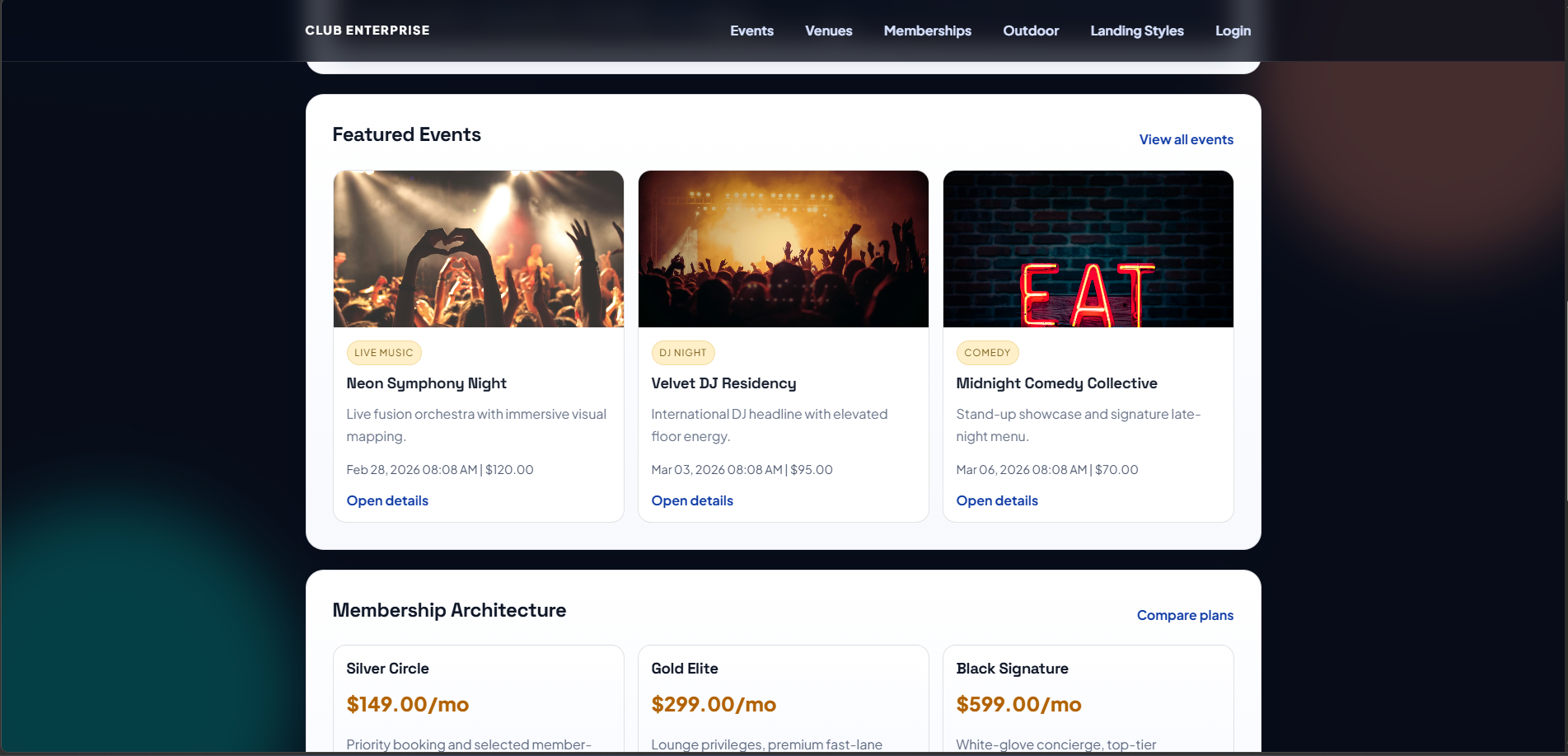
Task: Go to the Venues page
Action: point(828,31)
